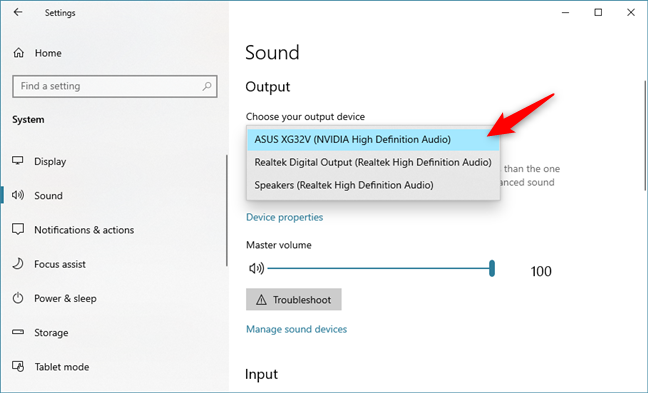
Task: Open the Manage sound devices link
Action: (x=296, y=329)
